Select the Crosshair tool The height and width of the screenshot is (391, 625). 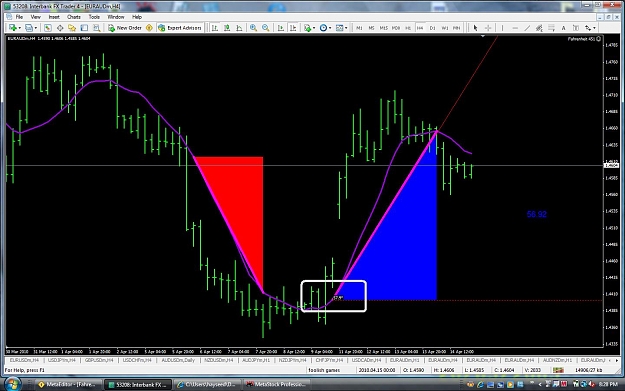(x=488, y=28)
